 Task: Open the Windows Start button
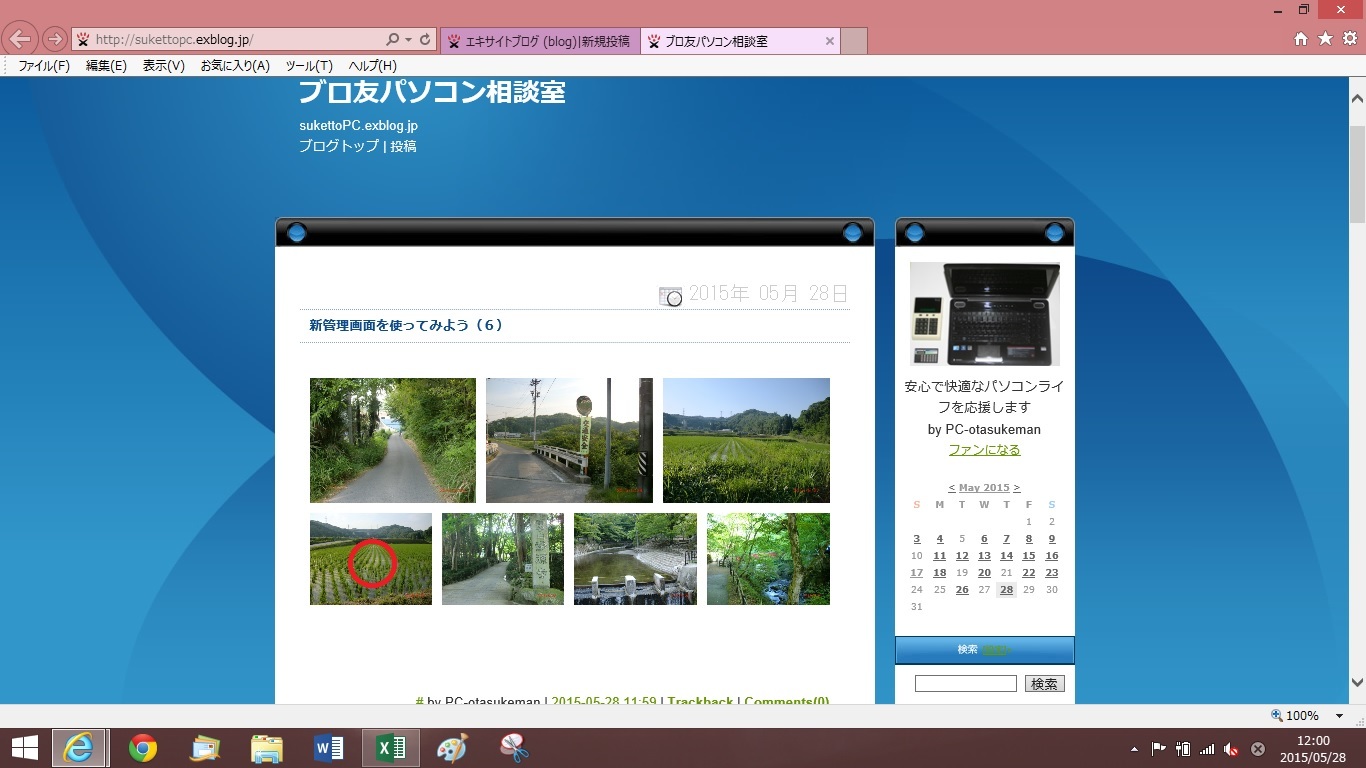(x=24, y=748)
